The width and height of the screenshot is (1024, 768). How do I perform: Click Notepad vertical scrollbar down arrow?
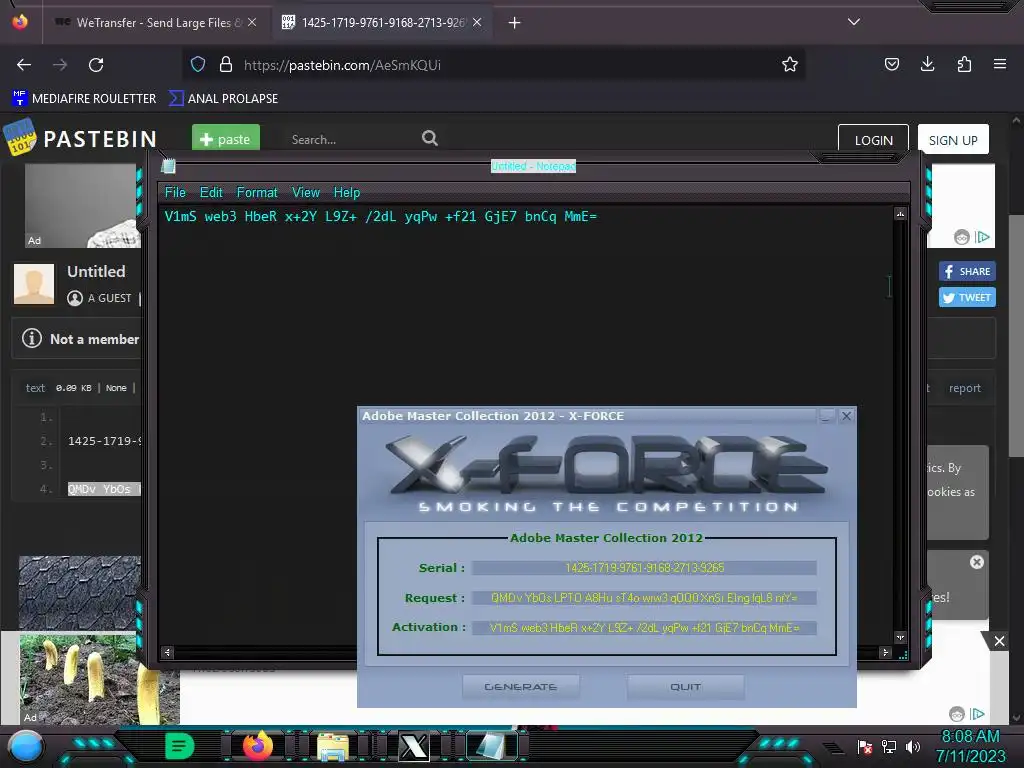901,637
